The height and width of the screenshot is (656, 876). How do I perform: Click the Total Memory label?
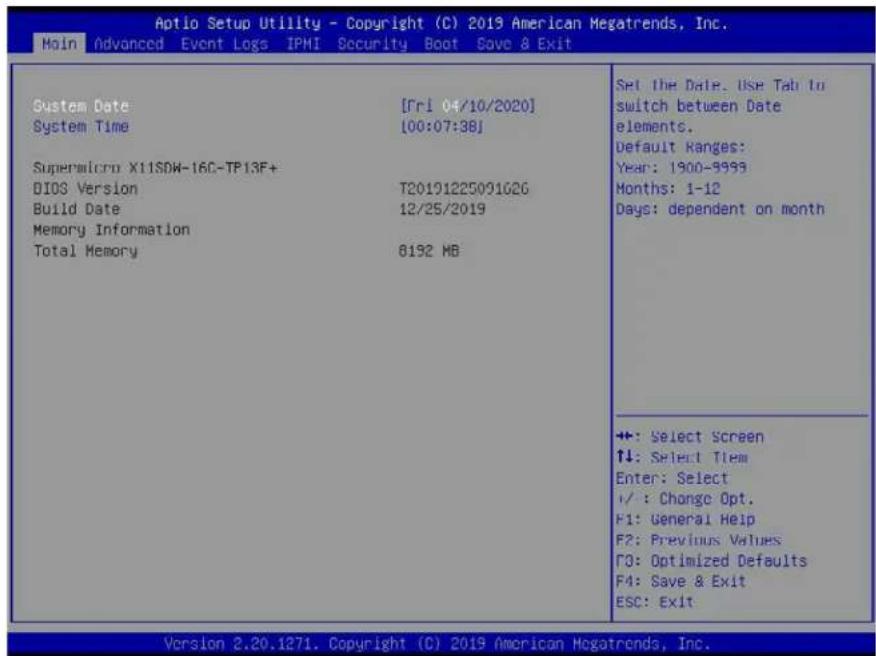click(85, 251)
